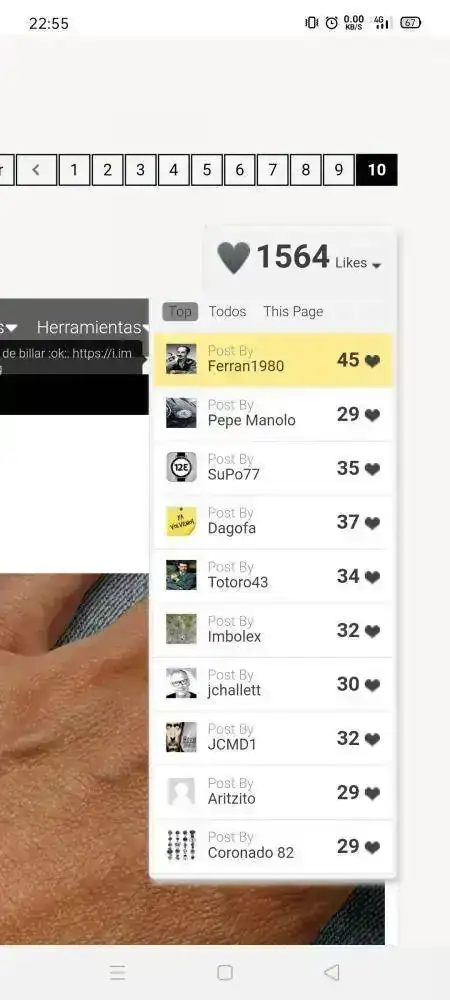The height and width of the screenshot is (1000, 450).
Task: Switch to the Todos tab
Action: [x=228, y=311]
